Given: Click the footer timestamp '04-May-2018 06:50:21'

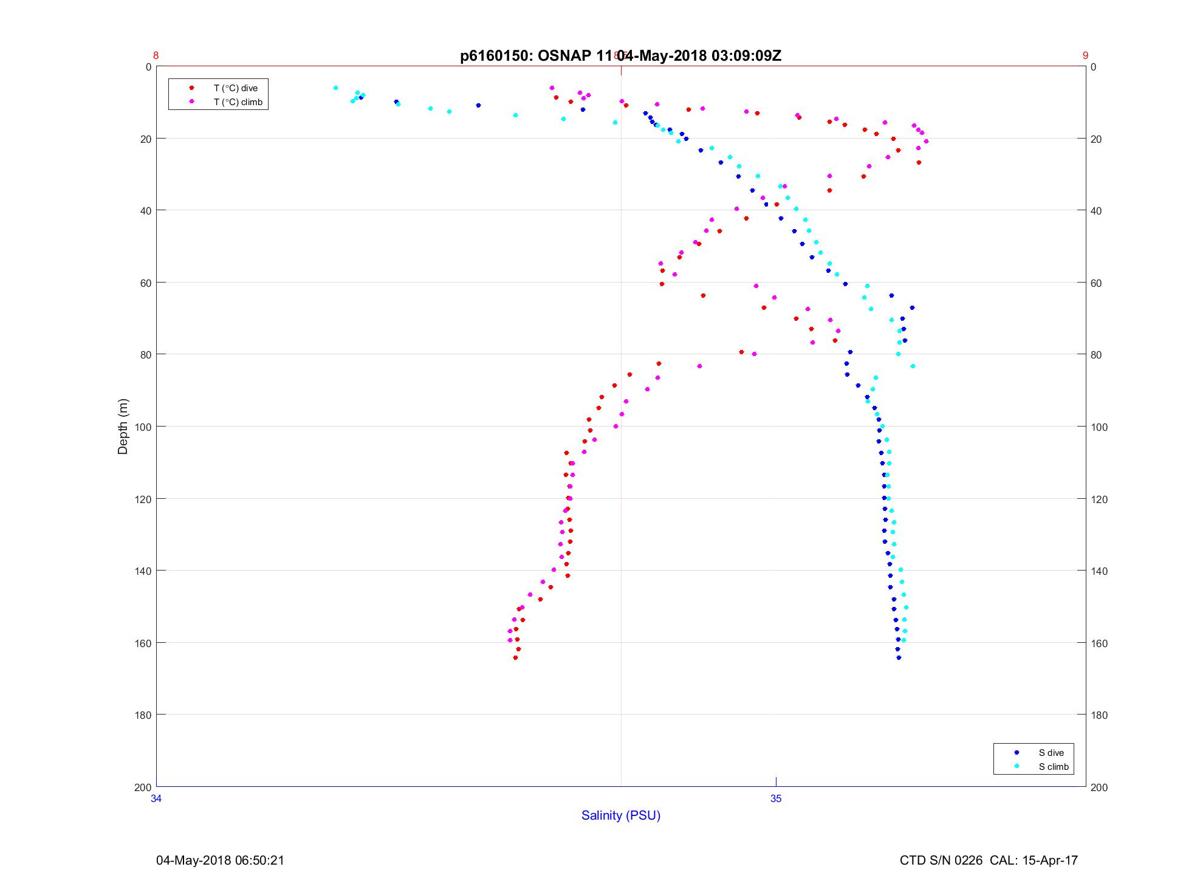Looking at the screenshot, I should coord(221,860).
